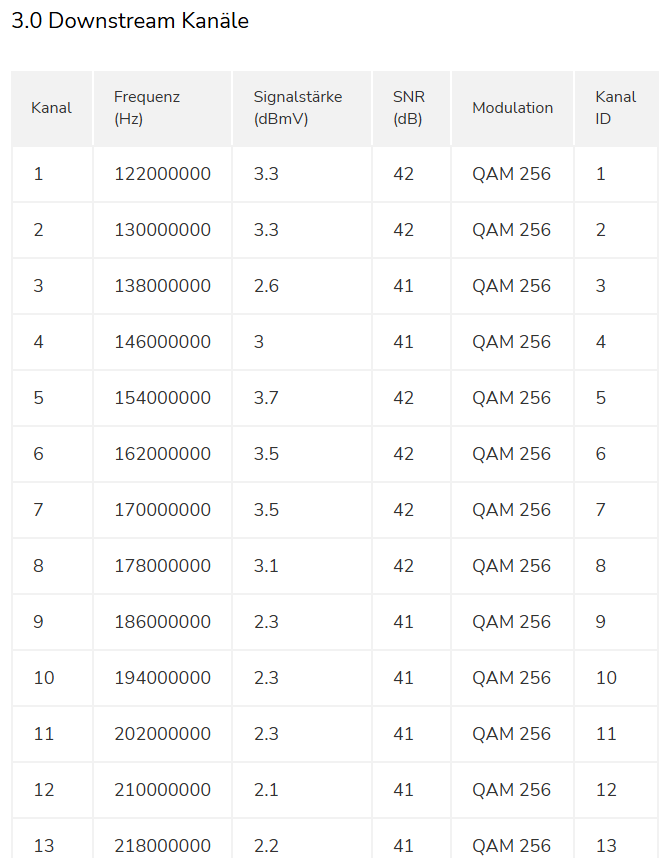Image resolution: width=659 pixels, height=858 pixels.
Task: Select the 'Signalstärke (dBmV)' column header
Action: [297, 108]
